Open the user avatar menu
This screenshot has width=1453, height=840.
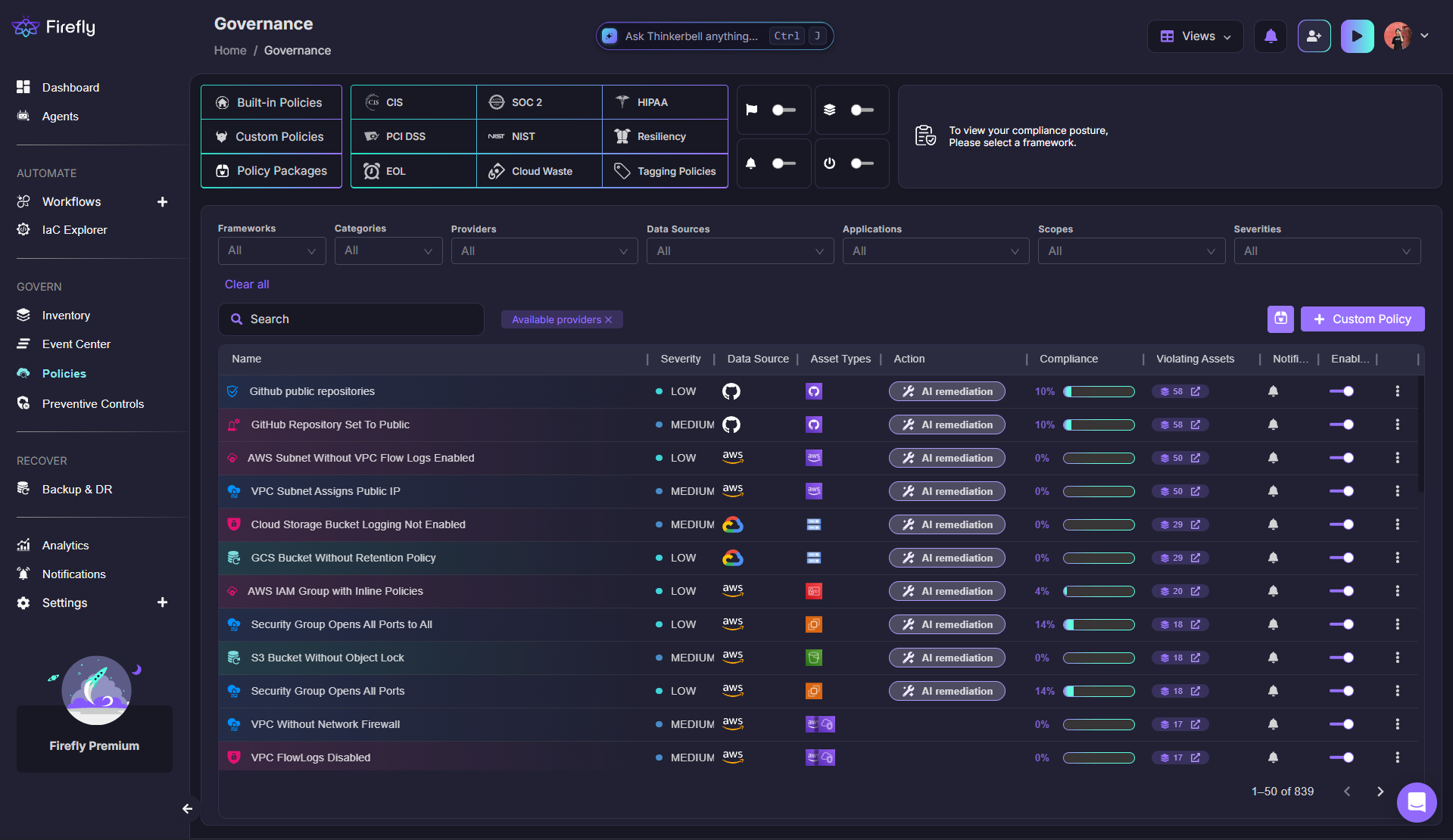tap(1398, 36)
